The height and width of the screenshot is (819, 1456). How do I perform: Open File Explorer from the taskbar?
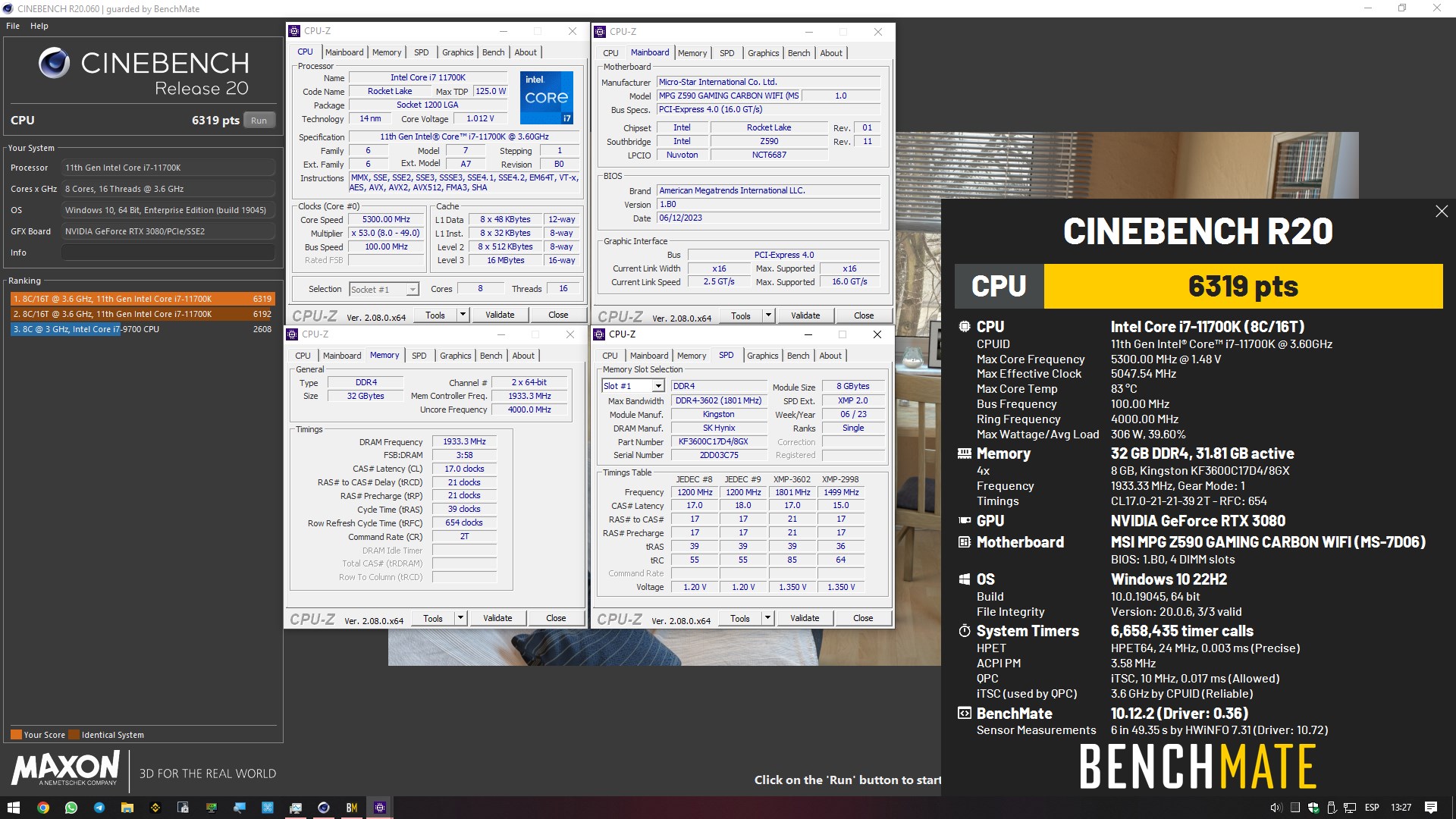coord(127,808)
